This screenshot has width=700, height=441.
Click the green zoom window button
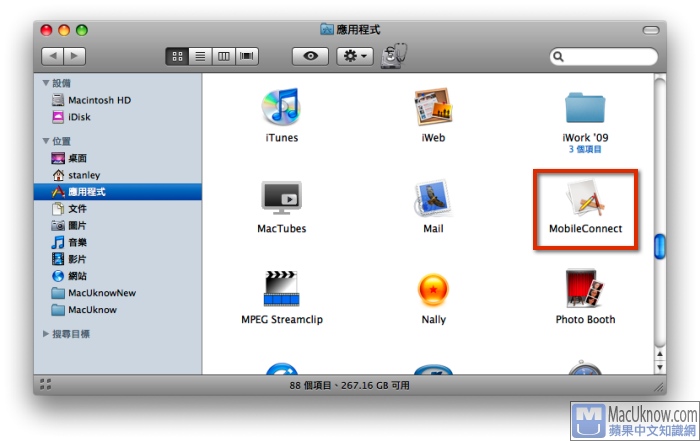click(x=82, y=30)
